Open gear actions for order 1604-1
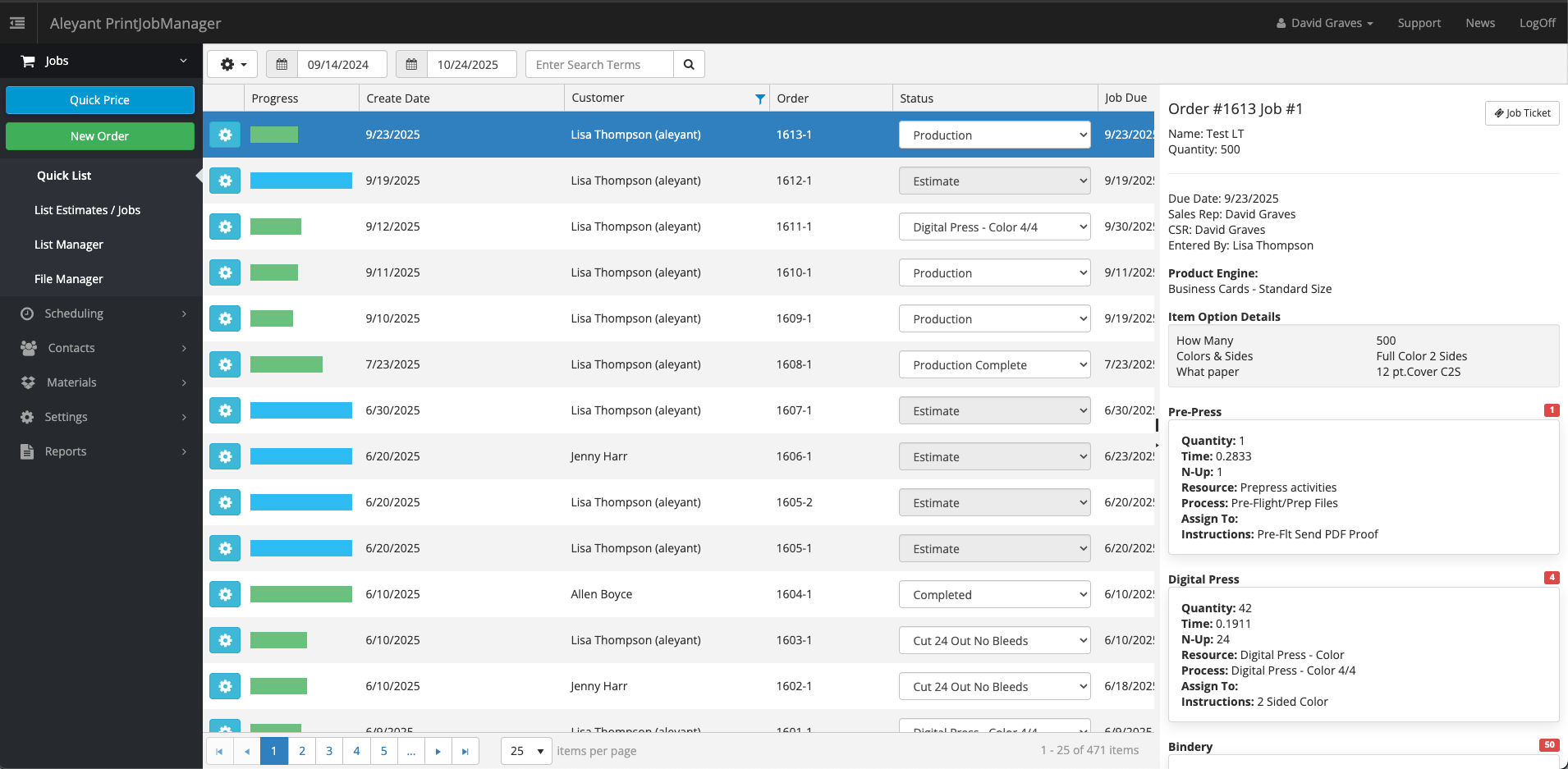The height and width of the screenshot is (769, 1568). [x=225, y=594]
